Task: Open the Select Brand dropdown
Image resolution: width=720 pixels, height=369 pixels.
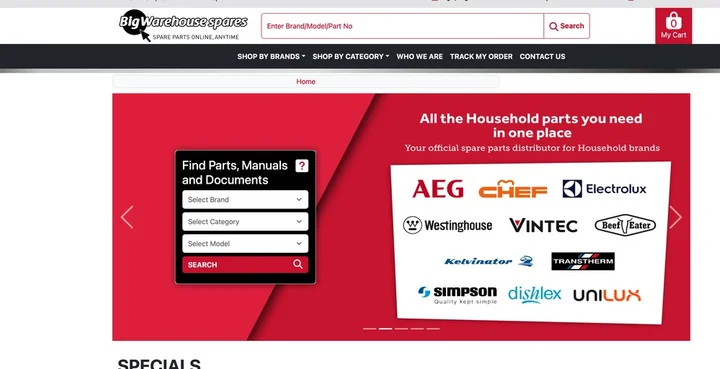Action: tap(245, 200)
